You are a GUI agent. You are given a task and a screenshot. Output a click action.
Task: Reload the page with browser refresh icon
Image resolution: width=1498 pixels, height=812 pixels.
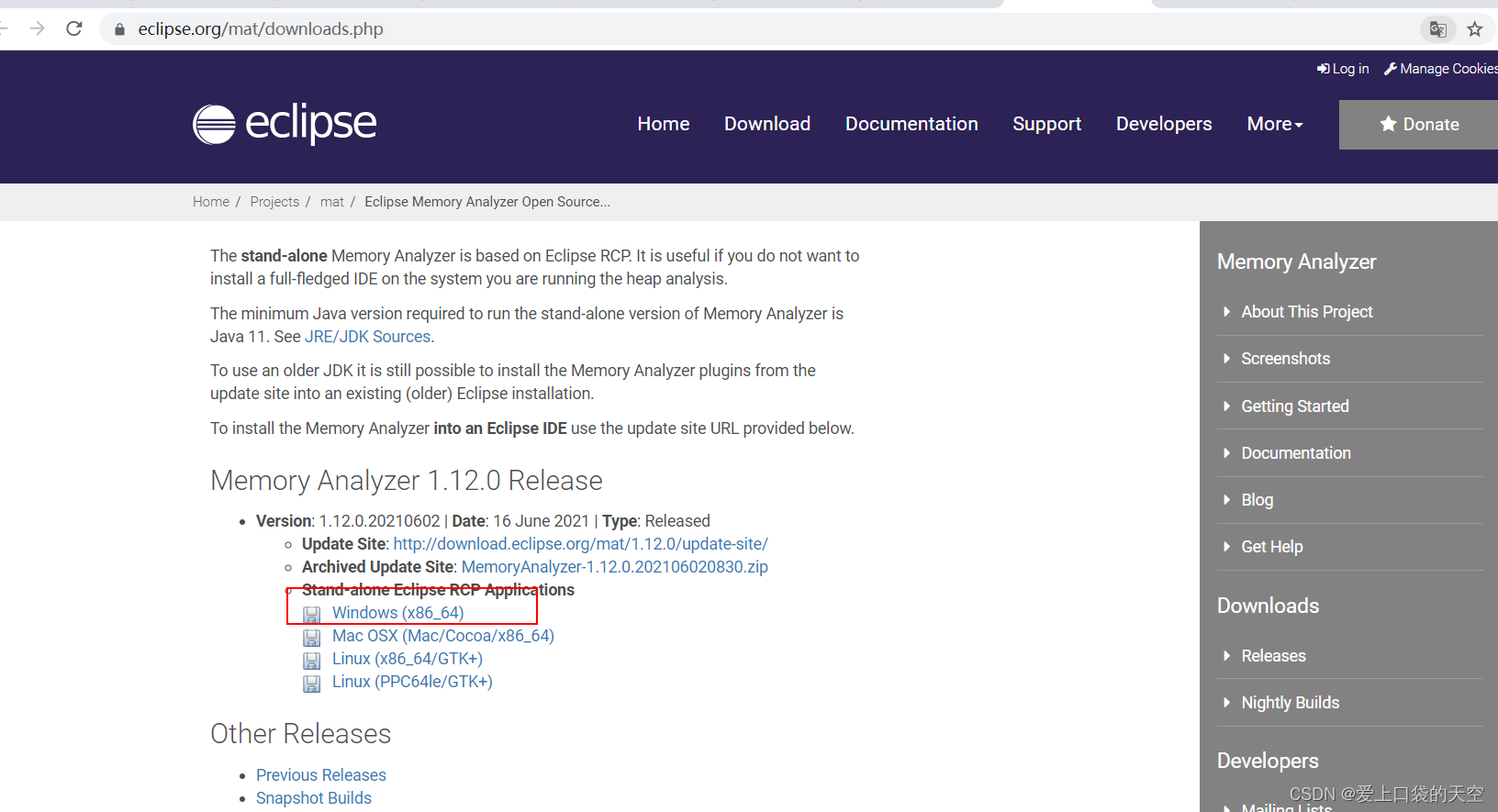[74, 28]
